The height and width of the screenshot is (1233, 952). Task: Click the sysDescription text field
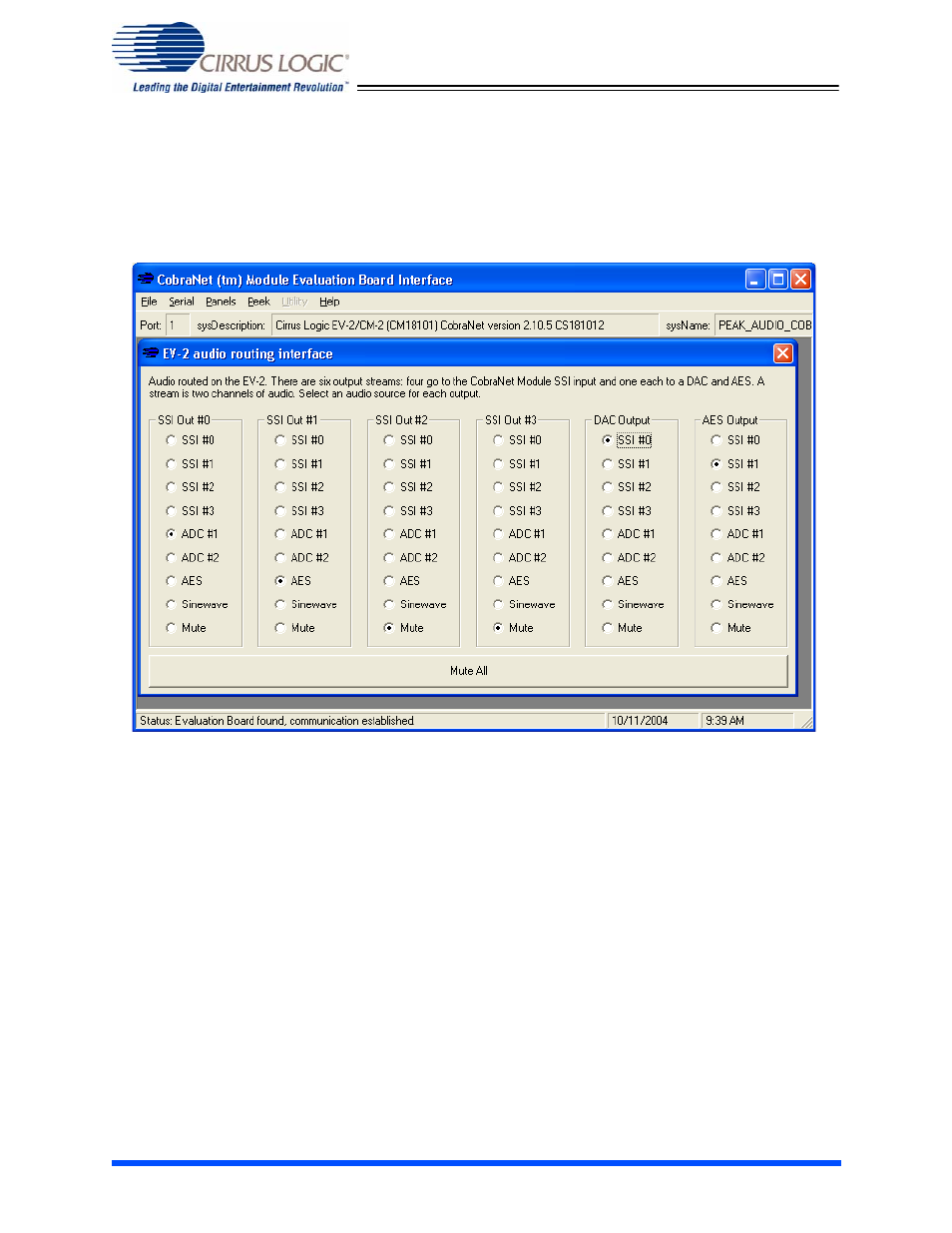coord(465,325)
